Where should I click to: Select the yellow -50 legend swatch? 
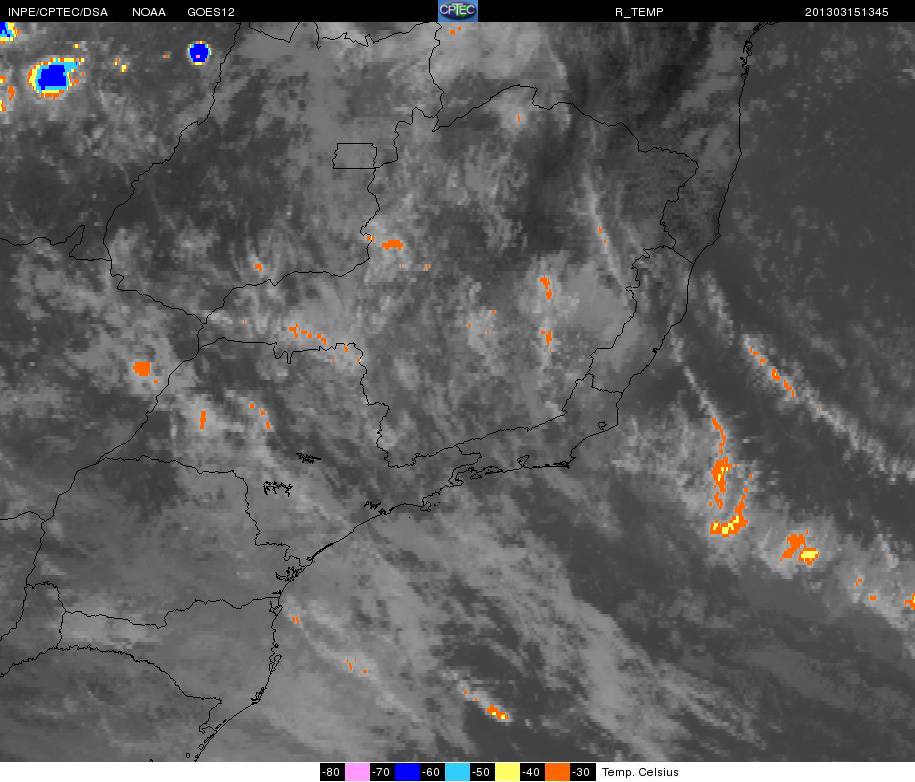(x=507, y=772)
